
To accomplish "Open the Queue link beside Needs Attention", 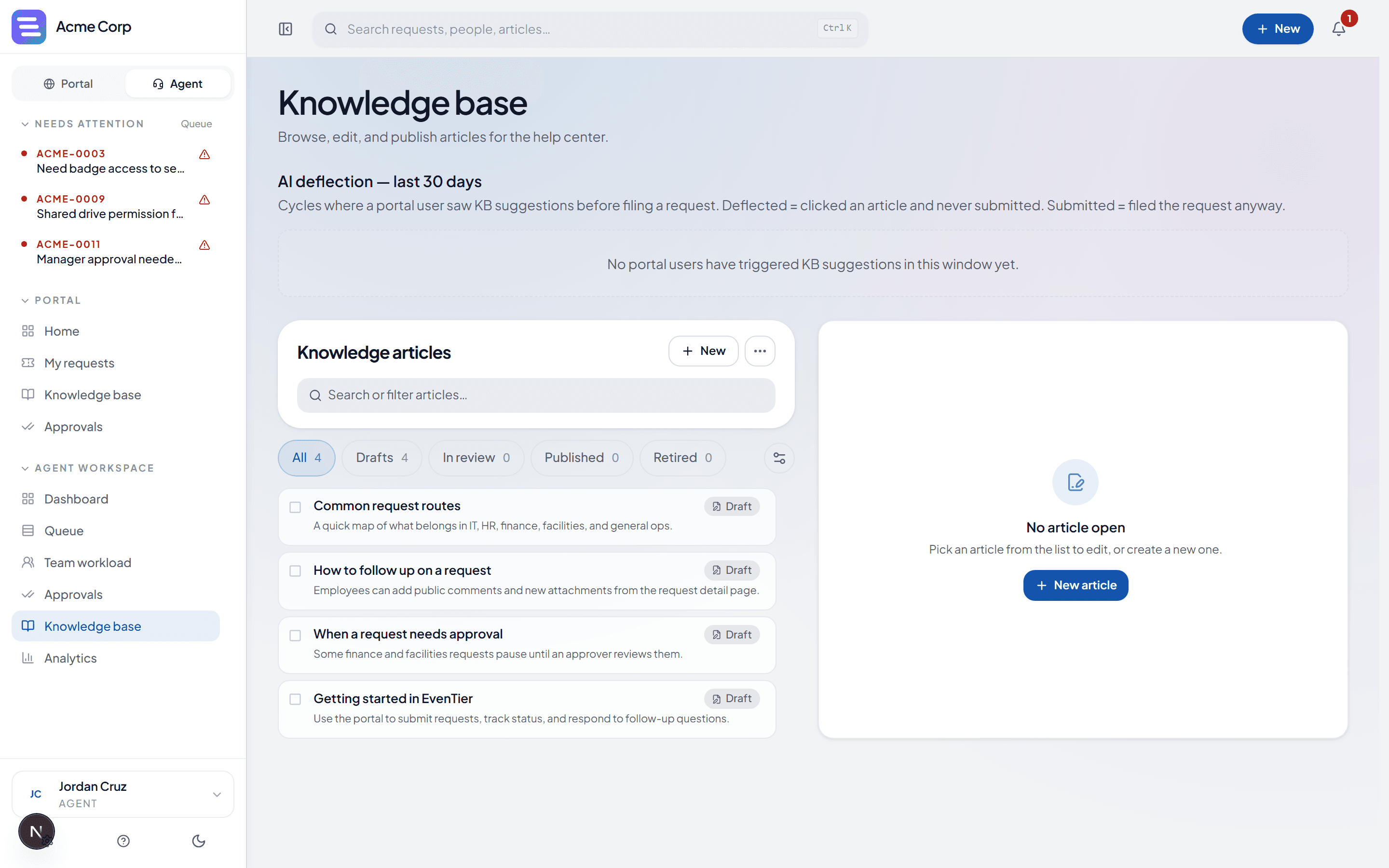I will pos(196,124).
